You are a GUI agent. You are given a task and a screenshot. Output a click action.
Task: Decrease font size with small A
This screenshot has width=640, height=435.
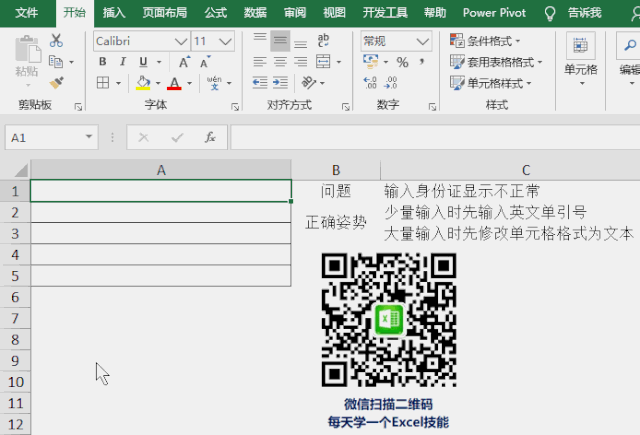205,62
